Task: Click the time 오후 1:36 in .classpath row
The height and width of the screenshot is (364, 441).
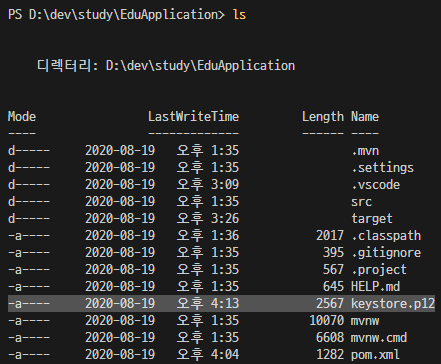Action: (x=208, y=236)
